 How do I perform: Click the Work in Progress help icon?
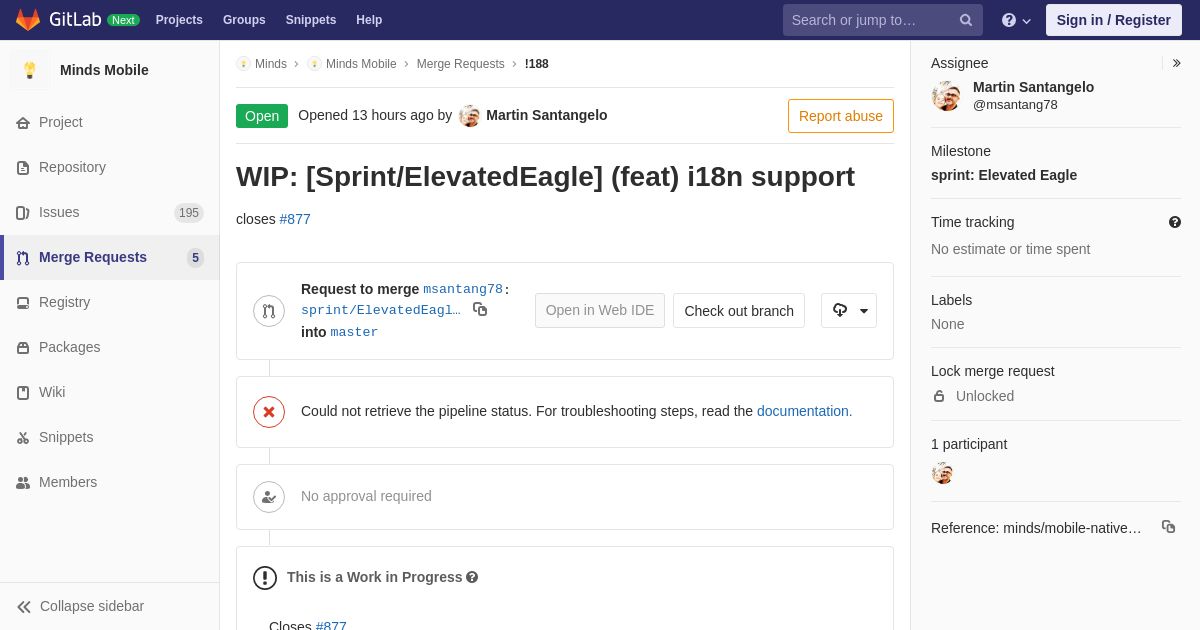click(x=472, y=577)
